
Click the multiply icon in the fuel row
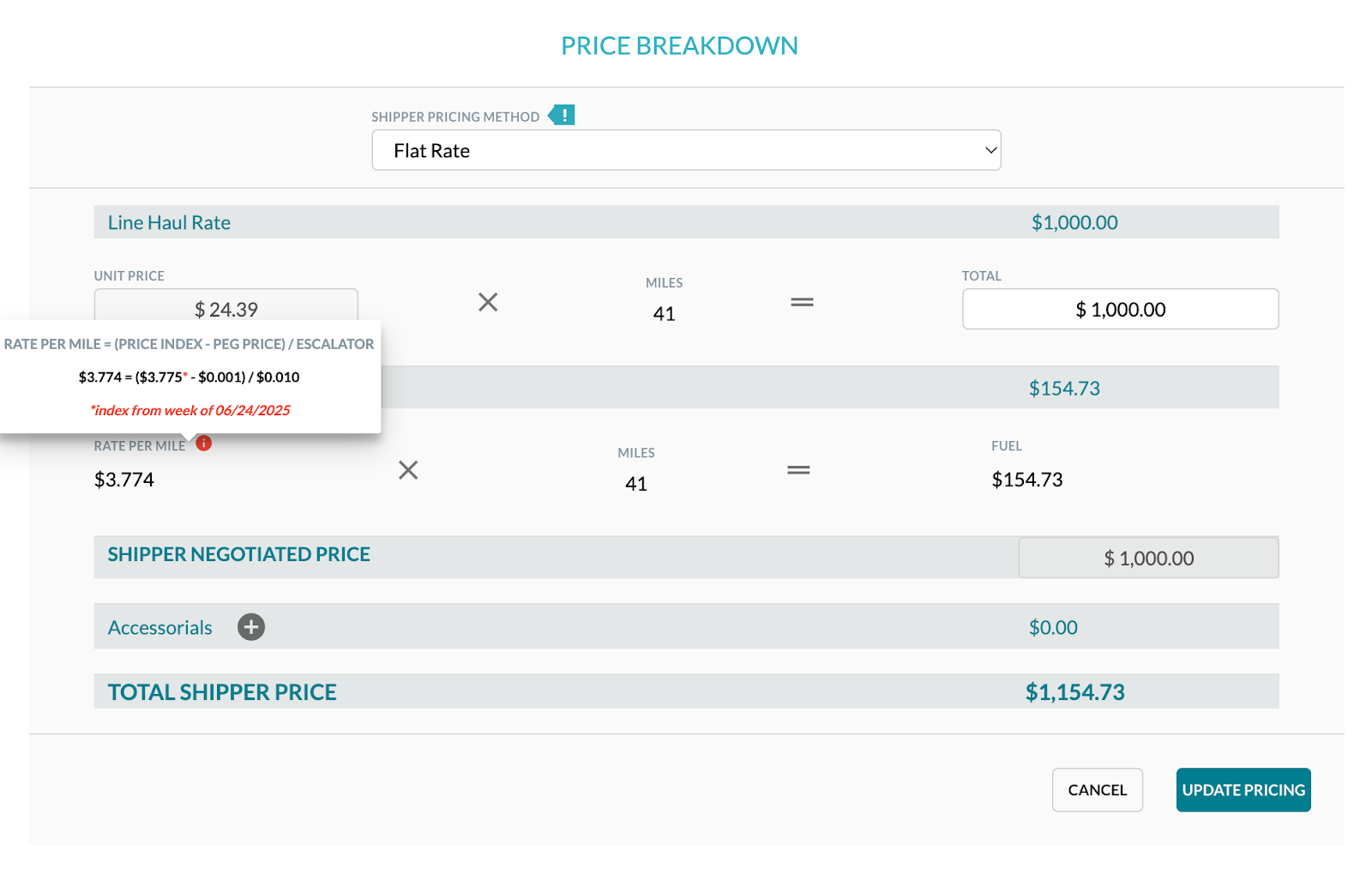click(408, 470)
